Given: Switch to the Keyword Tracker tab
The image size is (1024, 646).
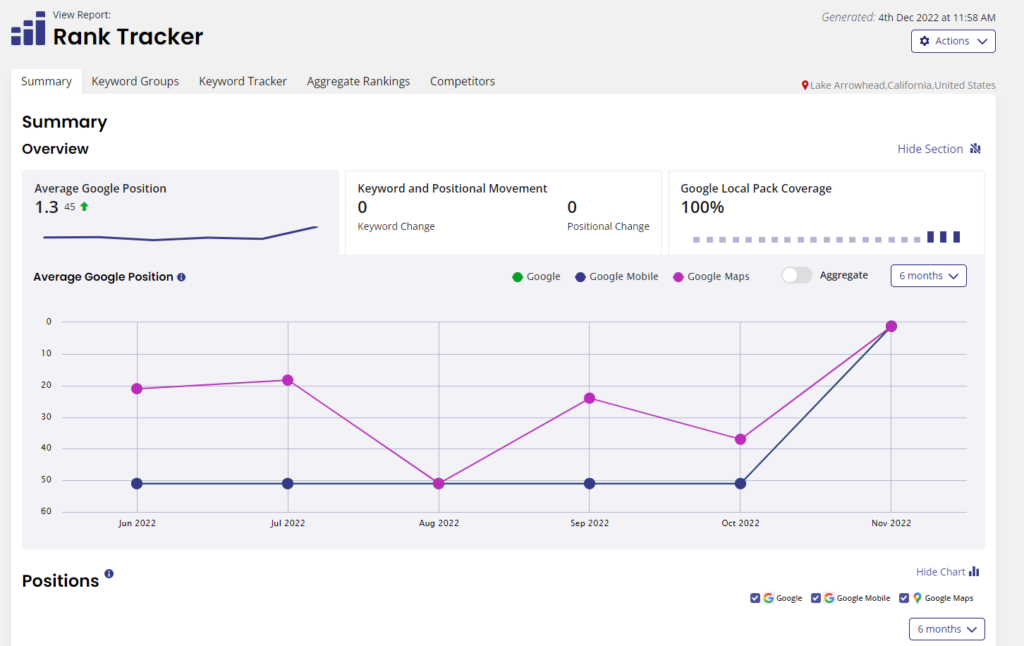Looking at the screenshot, I should [x=242, y=81].
